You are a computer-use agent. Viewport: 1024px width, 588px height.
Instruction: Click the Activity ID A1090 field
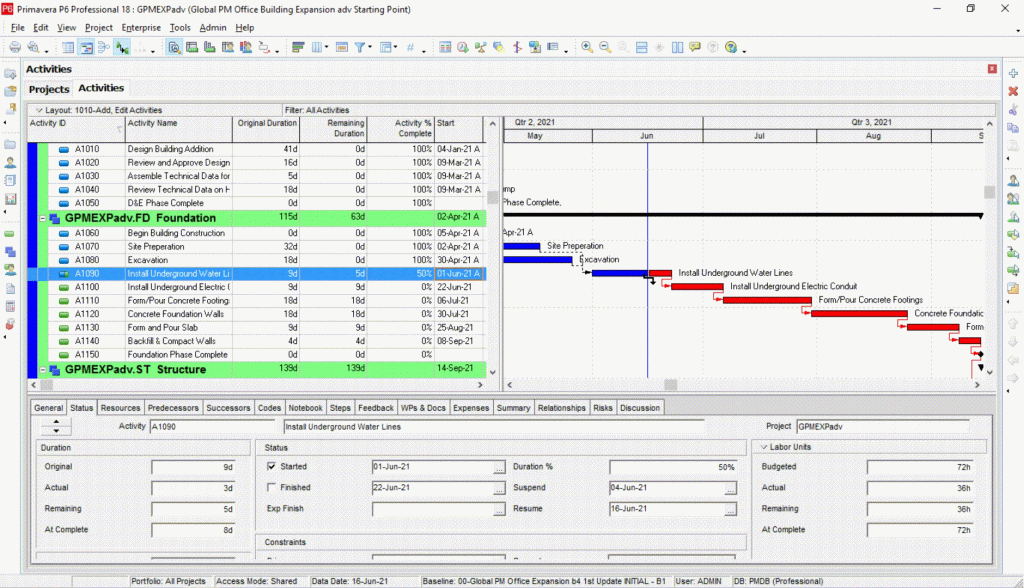click(x=212, y=427)
